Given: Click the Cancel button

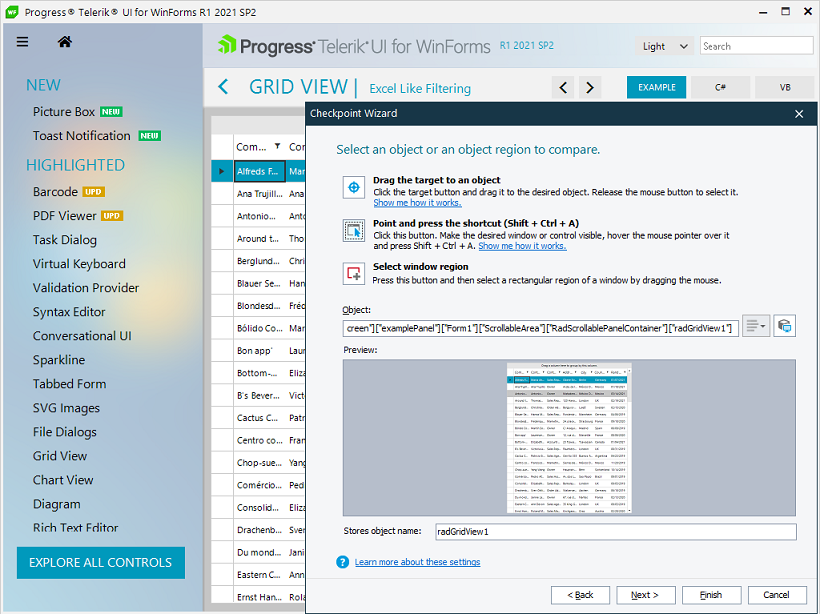Looking at the screenshot, I should (x=777, y=595).
